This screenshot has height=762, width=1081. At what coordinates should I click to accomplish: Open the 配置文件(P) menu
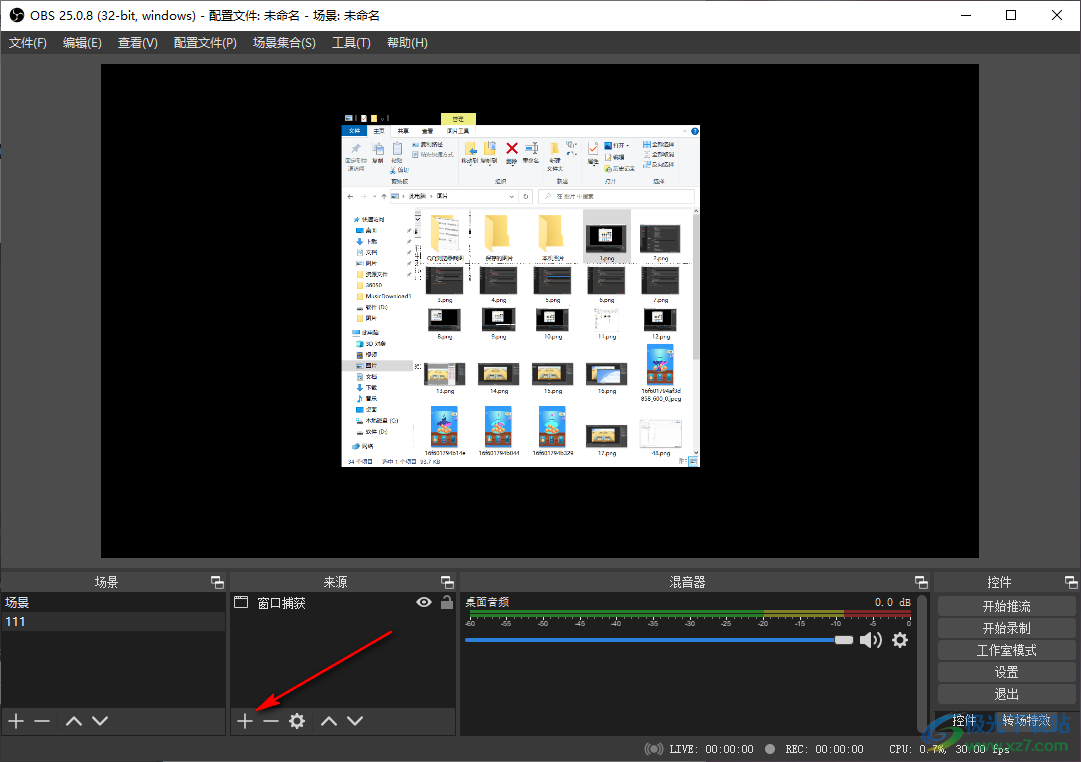pyautogui.click(x=205, y=43)
